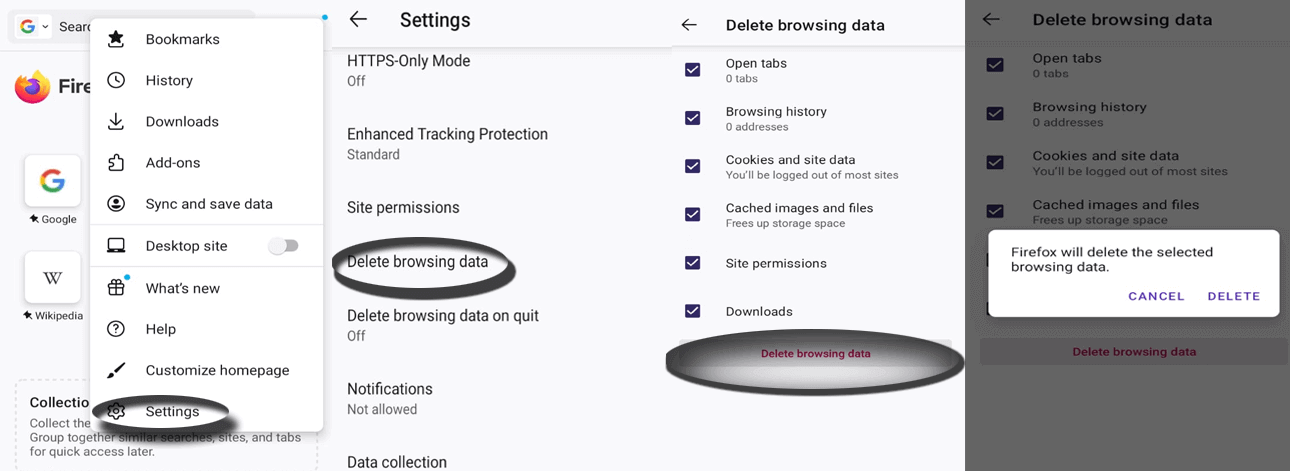Click the Sync and save data account icon
Screen dimensions: 1290x471
pyautogui.click(x=116, y=204)
